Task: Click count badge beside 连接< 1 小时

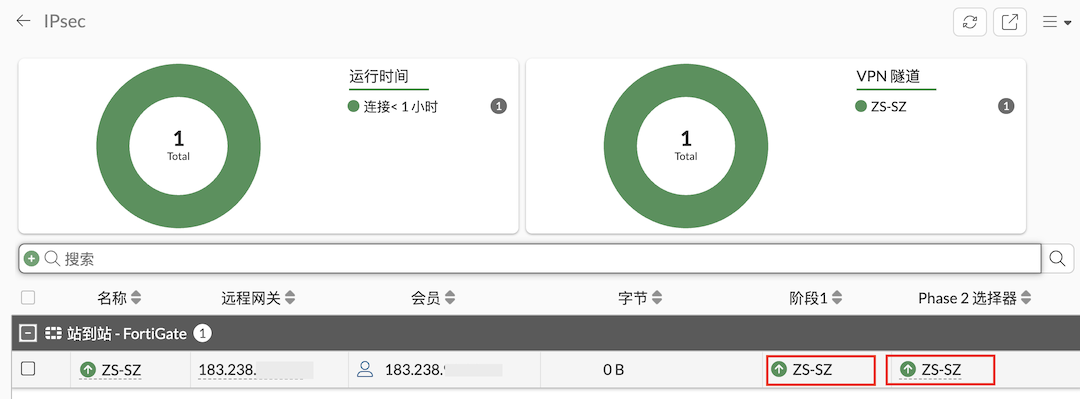Action: tap(499, 106)
